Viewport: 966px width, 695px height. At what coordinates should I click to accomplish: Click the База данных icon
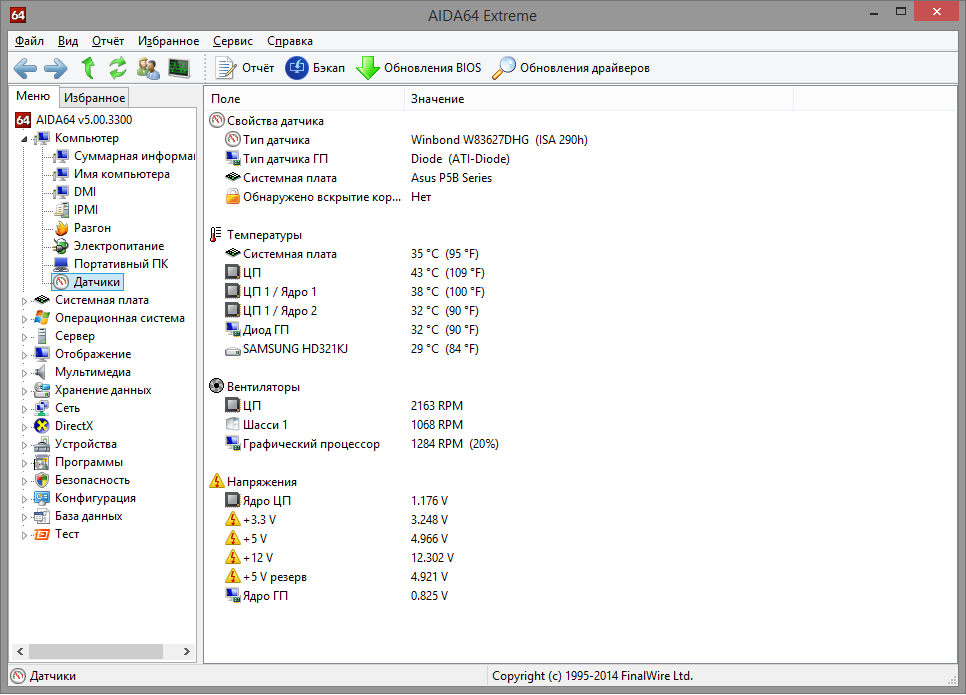[42, 516]
